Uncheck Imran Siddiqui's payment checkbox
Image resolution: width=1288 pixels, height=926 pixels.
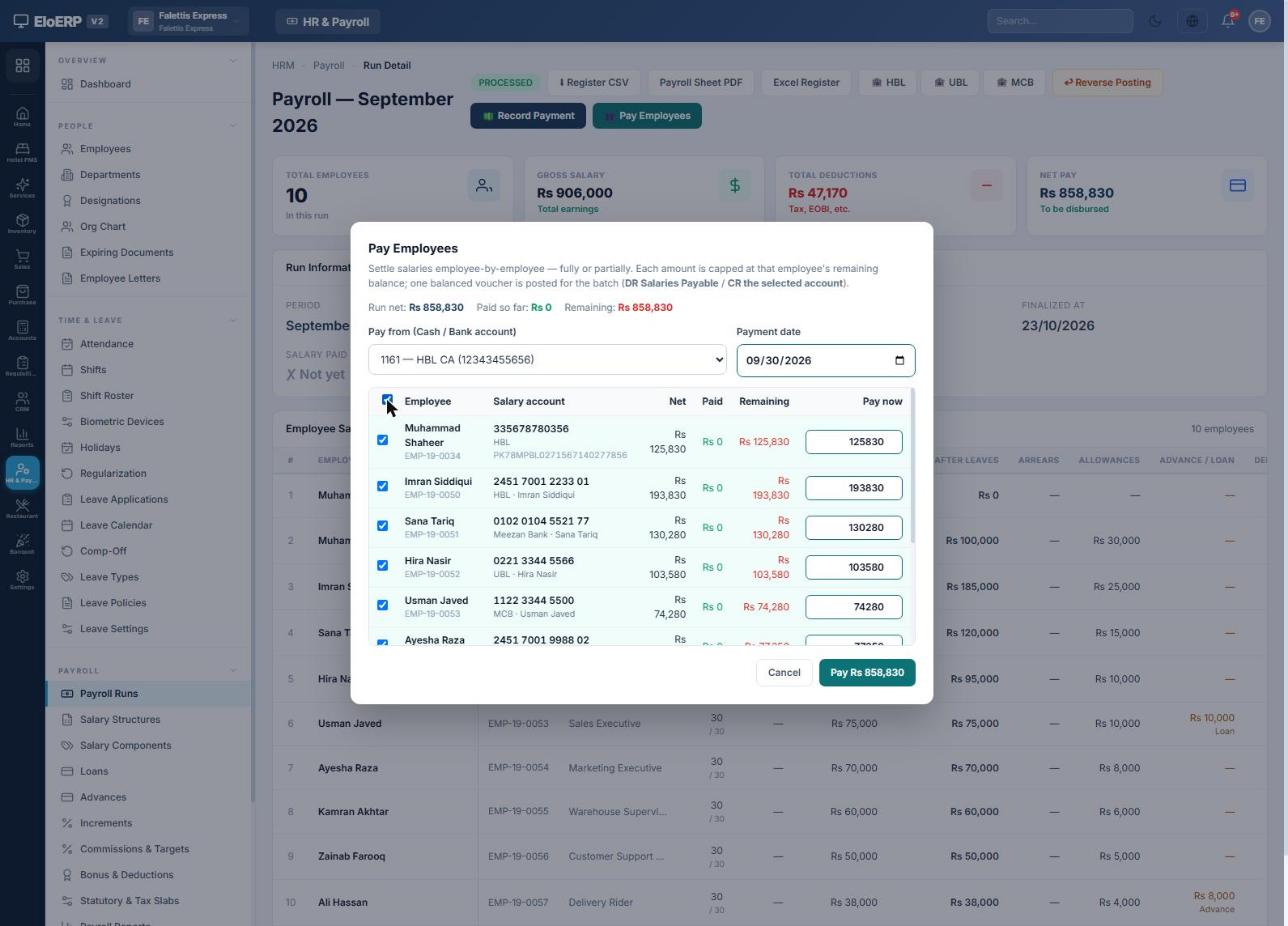(x=382, y=486)
